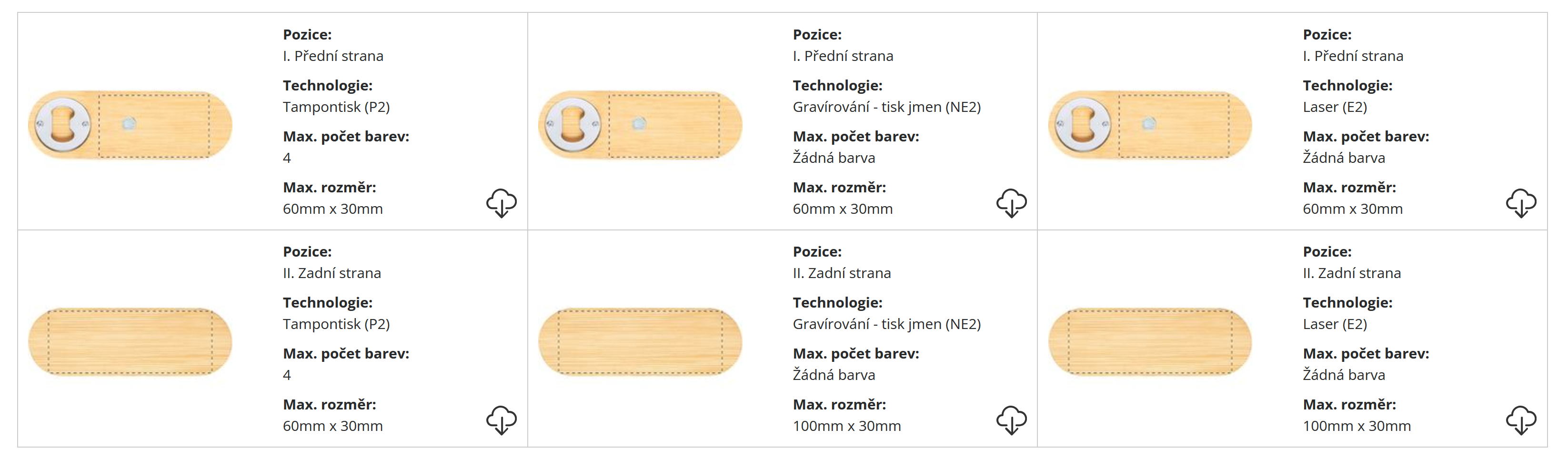This screenshot has width=1568, height=469.
Task: Download the back side Gravírování (NE2) template
Action: click(x=1011, y=420)
